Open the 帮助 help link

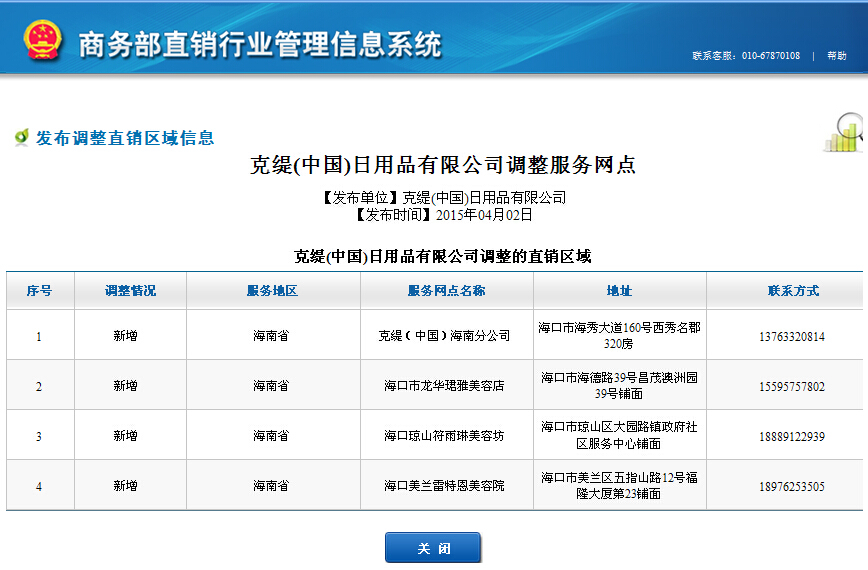(x=836, y=56)
